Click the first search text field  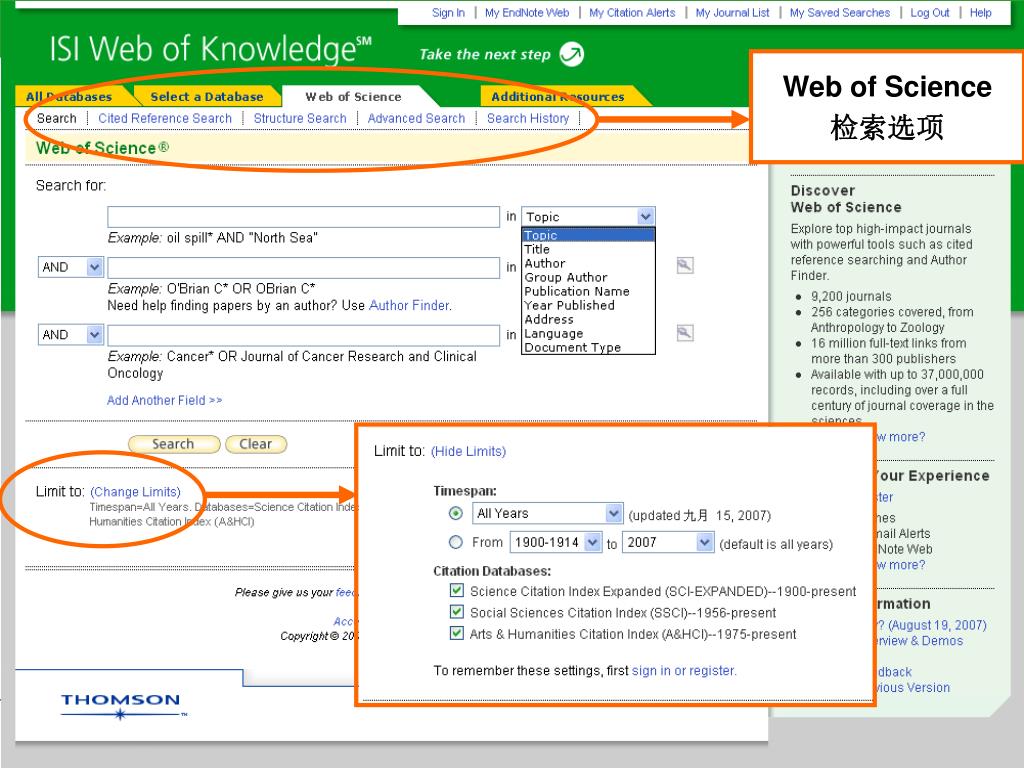coord(304,217)
